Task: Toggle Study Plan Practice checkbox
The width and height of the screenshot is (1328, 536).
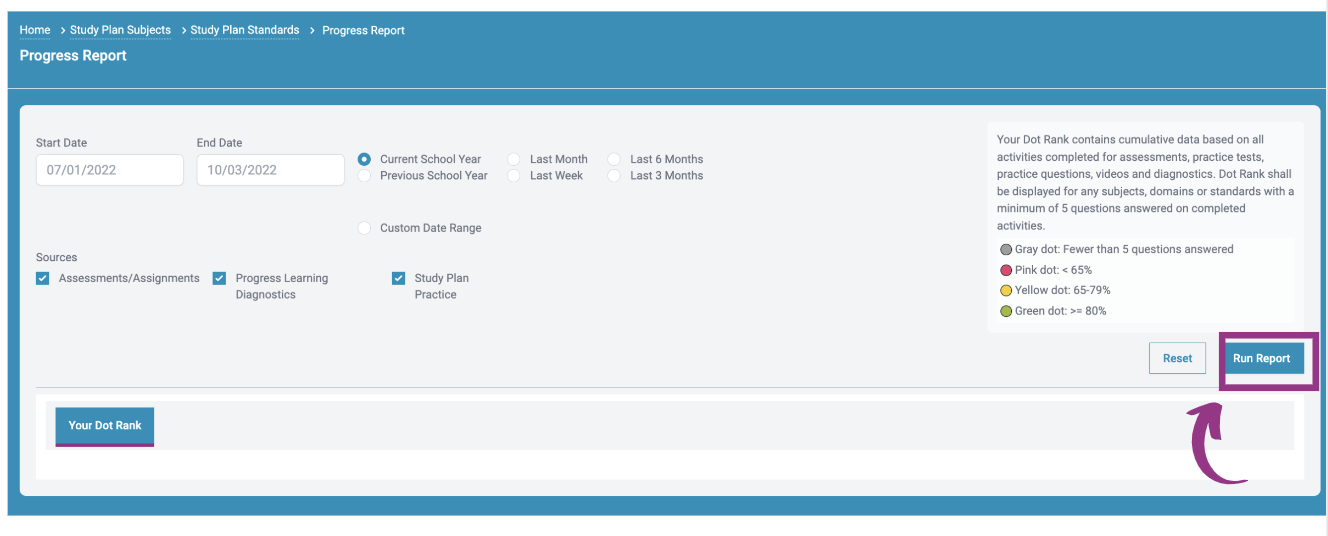Action: (398, 278)
